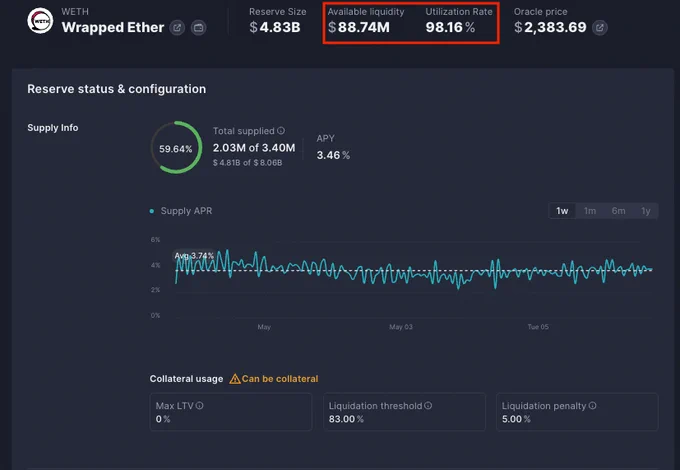
Task: Click the $4.81B of $8.06B text
Action: coord(247,163)
